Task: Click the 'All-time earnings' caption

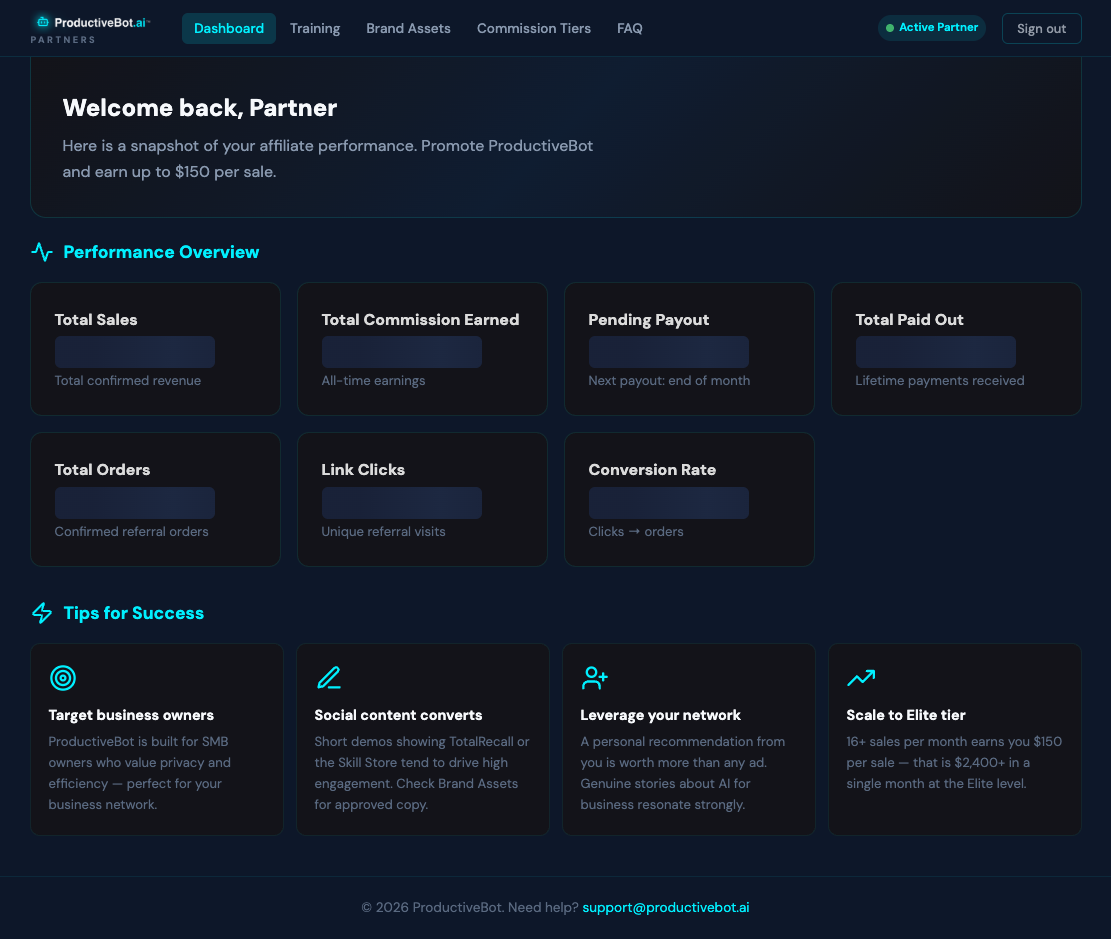Action: (x=373, y=381)
